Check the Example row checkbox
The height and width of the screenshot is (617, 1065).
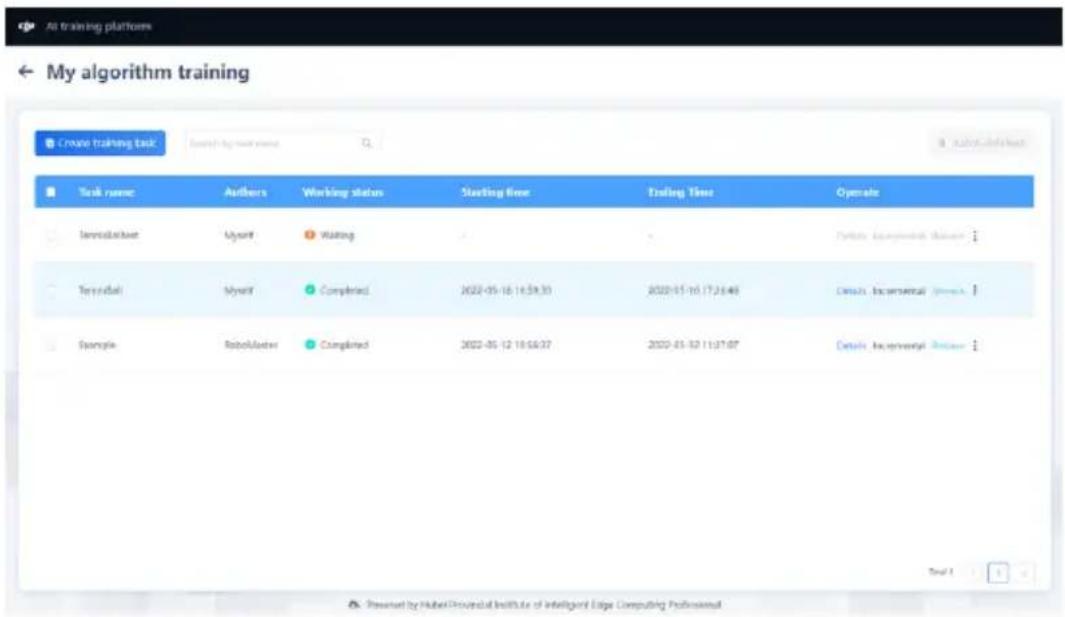click(50, 345)
